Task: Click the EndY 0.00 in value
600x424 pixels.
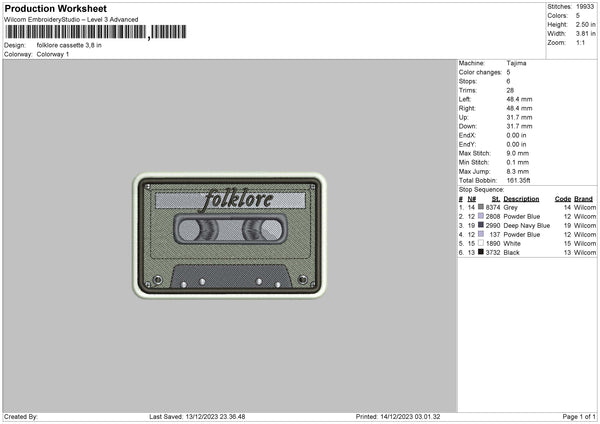Action: click(516, 145)
